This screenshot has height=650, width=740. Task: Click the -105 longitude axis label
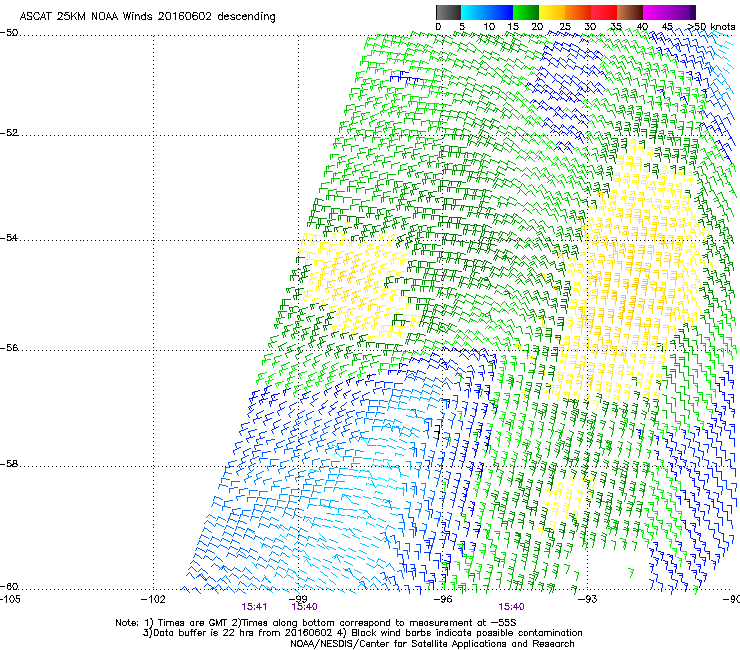point(10,599)
